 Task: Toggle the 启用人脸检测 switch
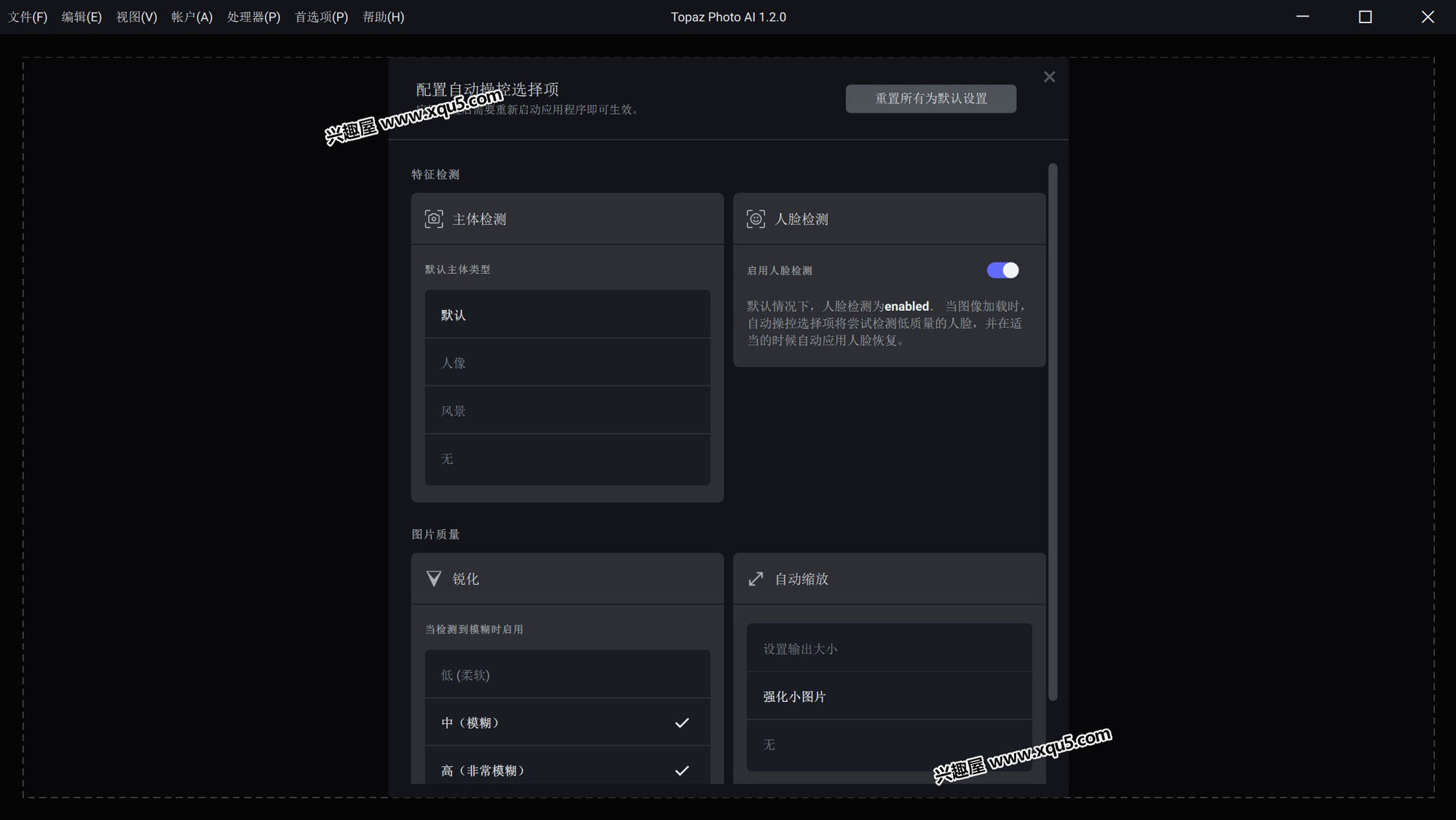pos(1002,270)
